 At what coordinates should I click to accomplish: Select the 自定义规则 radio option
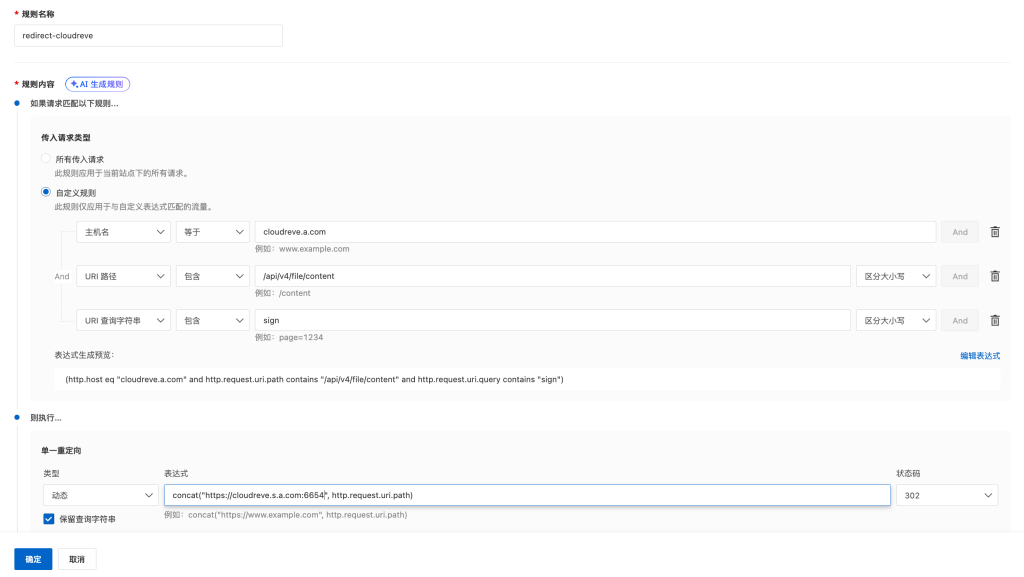pyautogui.click(x=46, y=192)
